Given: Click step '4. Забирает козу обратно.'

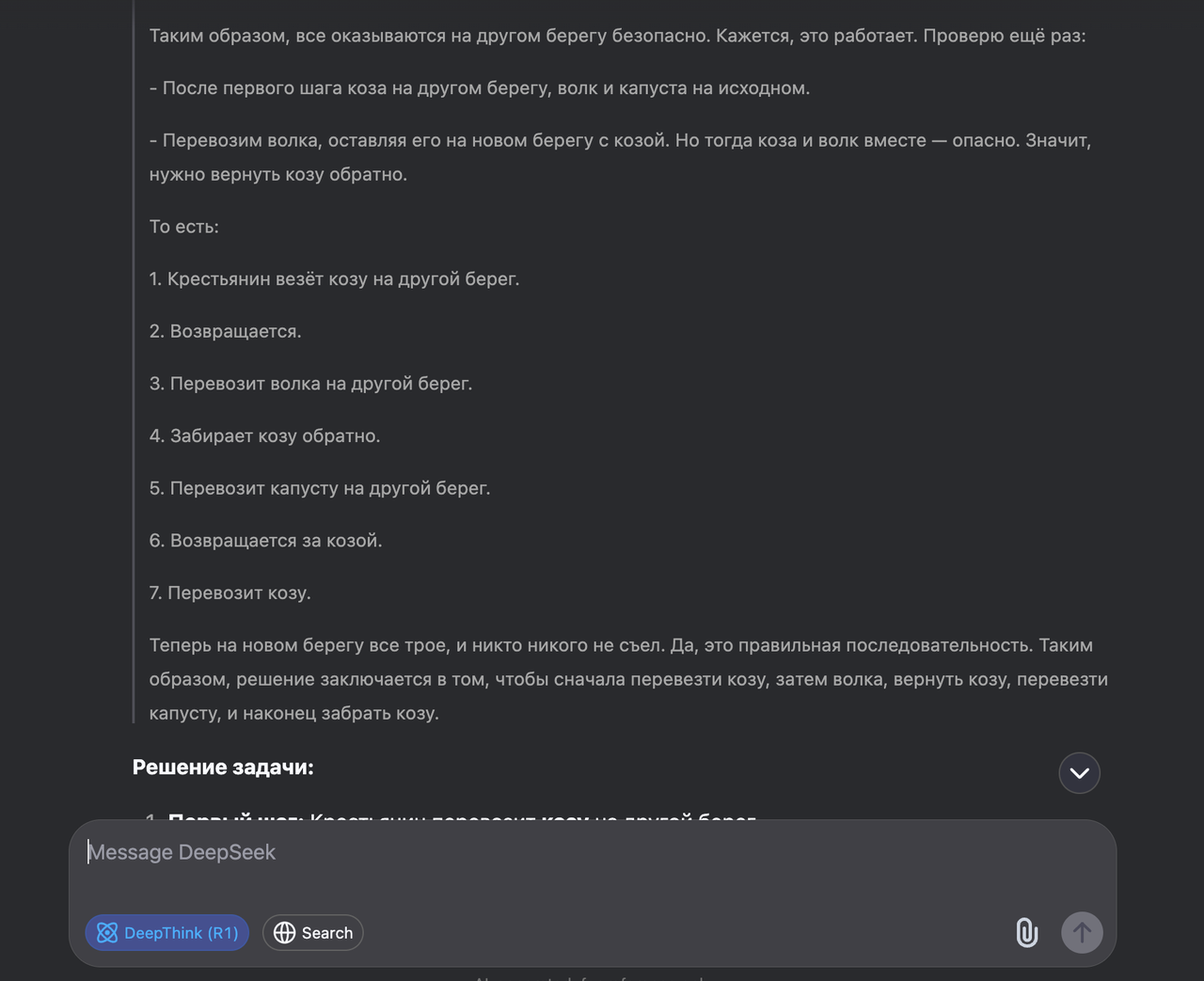Looking at the screenshot, I should pos(264,436).
